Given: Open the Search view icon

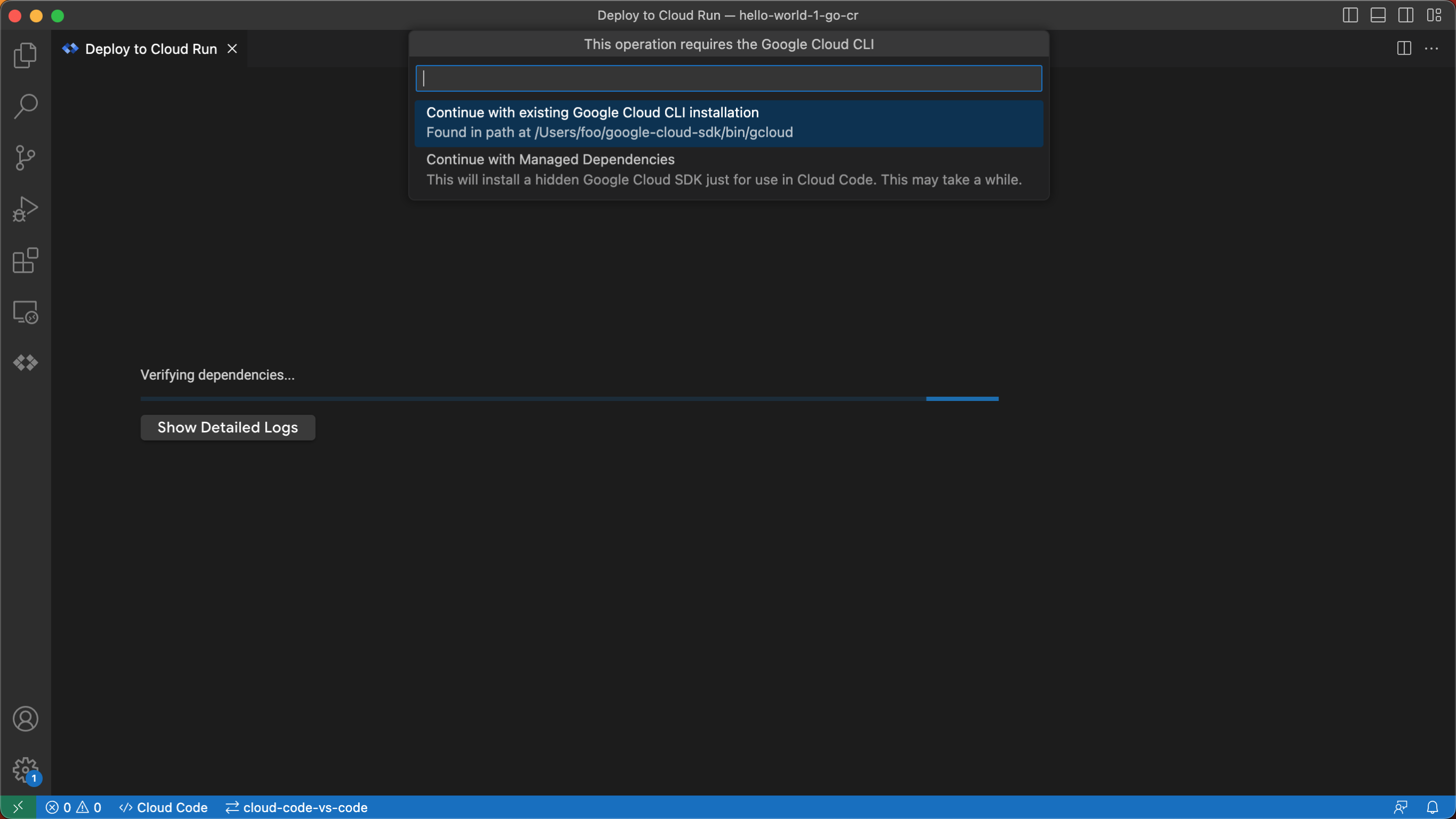Looking at the screenshot, I should [26, 106].
